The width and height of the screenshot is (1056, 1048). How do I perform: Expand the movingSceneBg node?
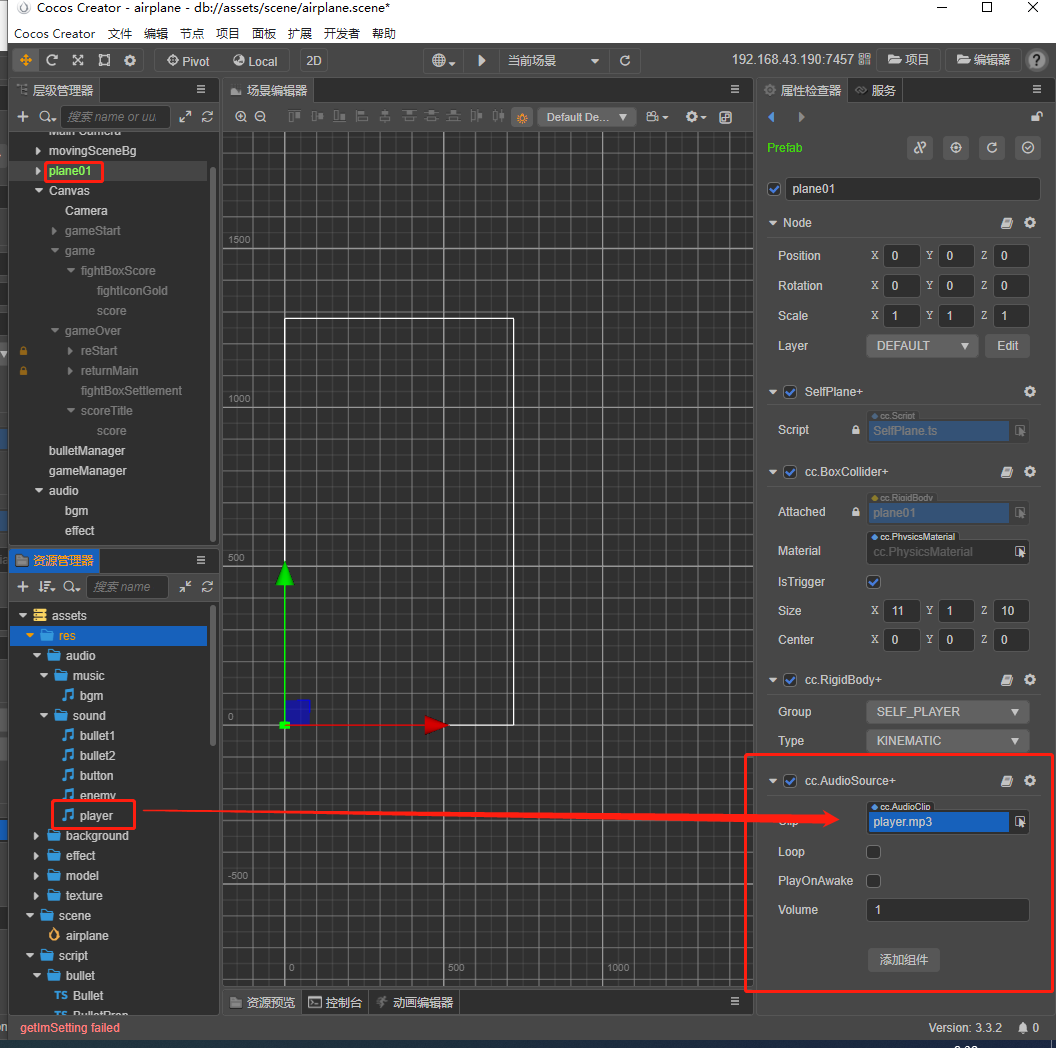tap(38, 151)
